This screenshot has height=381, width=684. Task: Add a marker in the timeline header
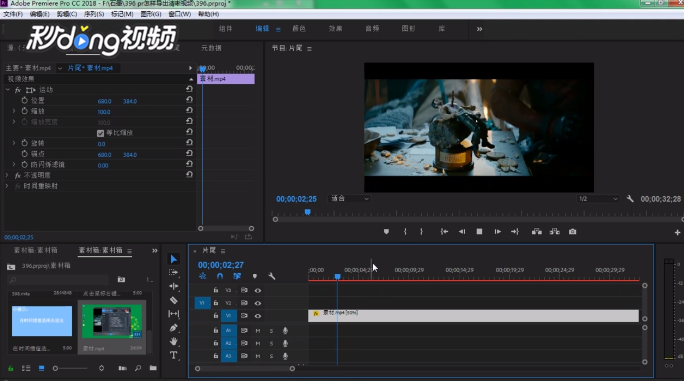(x=255, y=276)
